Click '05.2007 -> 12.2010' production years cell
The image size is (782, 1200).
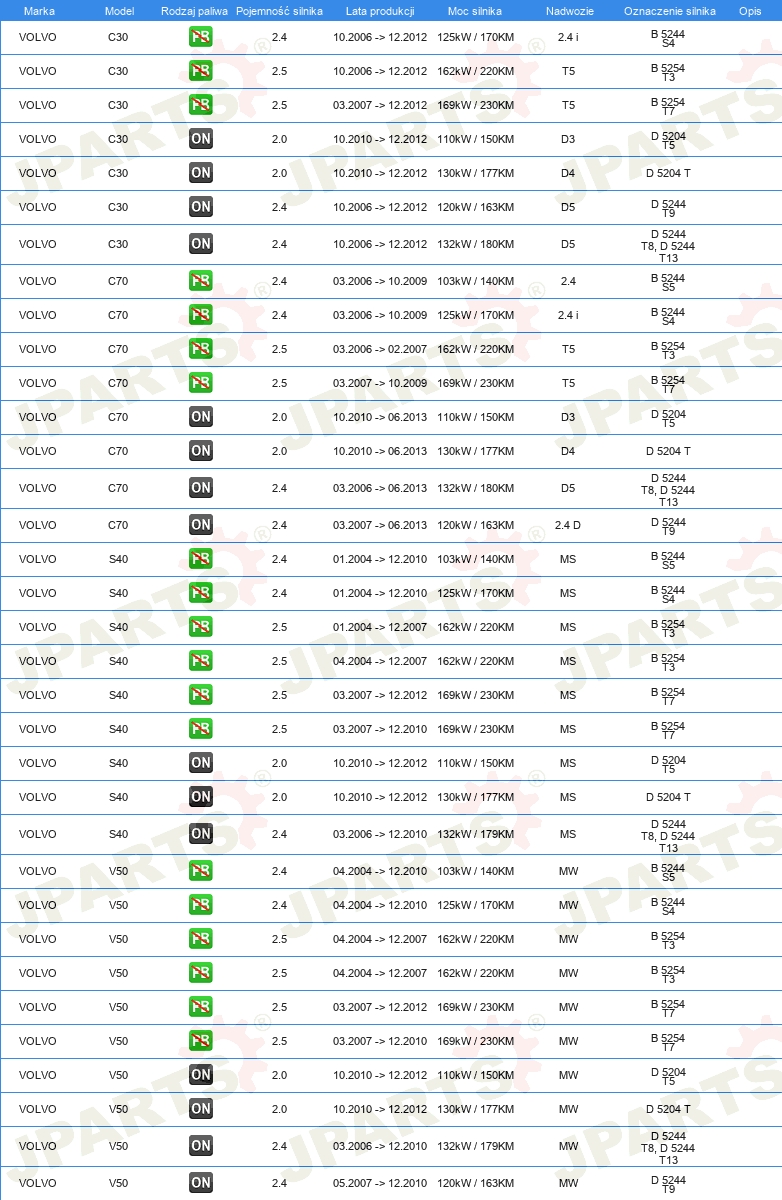click(380, 1184)
